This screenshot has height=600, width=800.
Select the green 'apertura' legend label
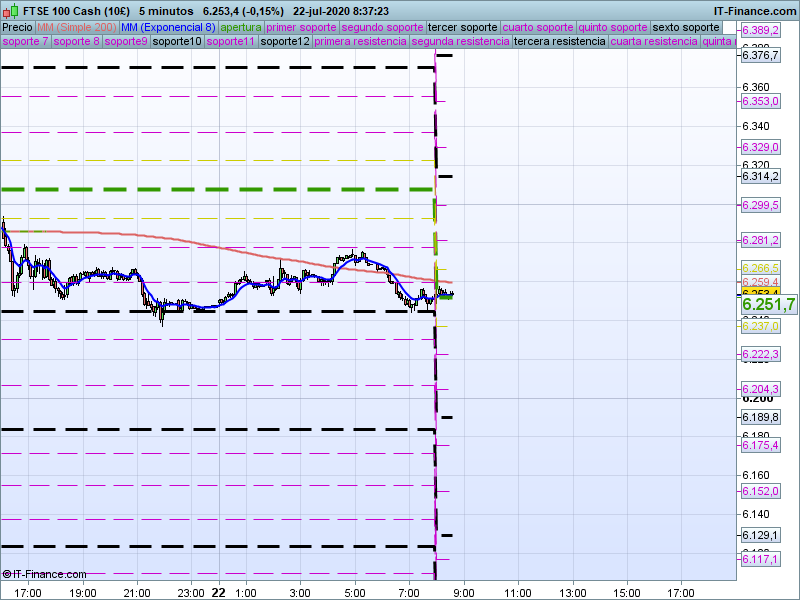241,27
